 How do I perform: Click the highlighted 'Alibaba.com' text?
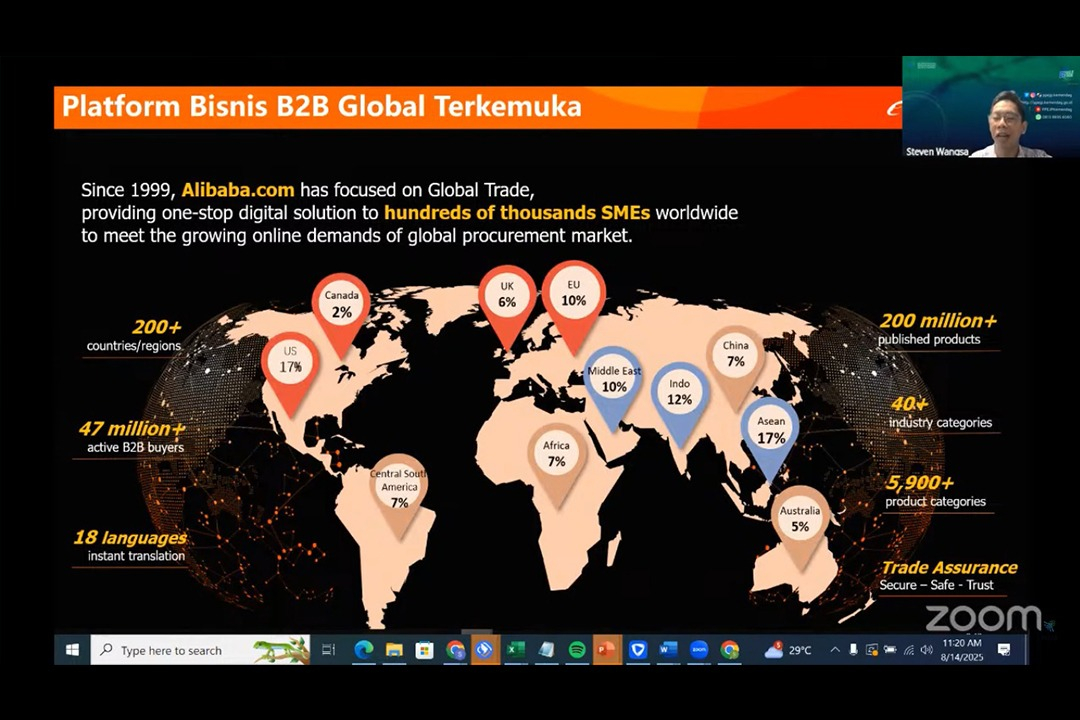coord(238,190)
